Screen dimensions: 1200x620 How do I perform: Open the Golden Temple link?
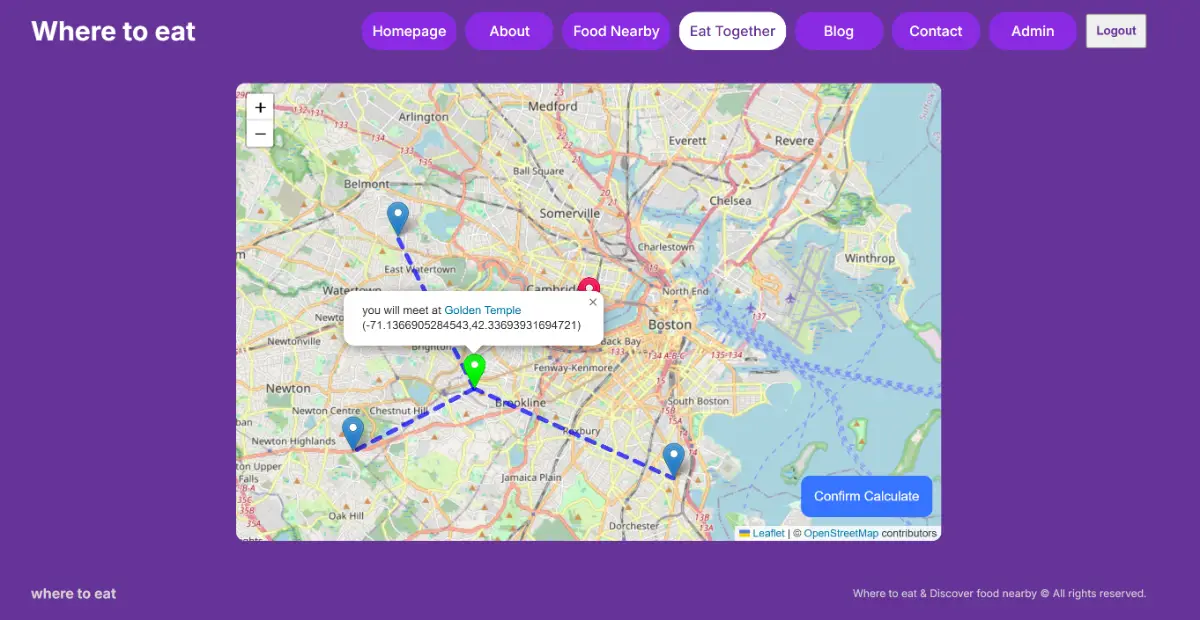[482, 311]
